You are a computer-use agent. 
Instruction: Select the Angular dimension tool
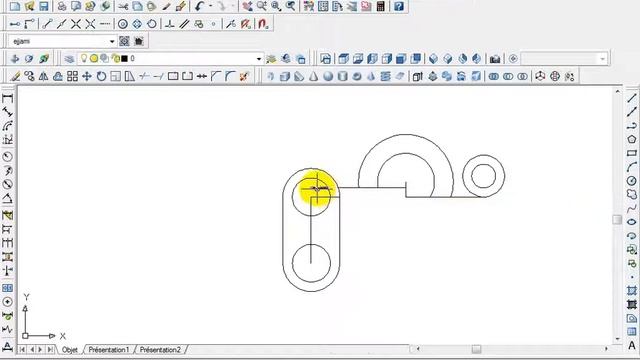pyautogui.click(x=7, y=199)
